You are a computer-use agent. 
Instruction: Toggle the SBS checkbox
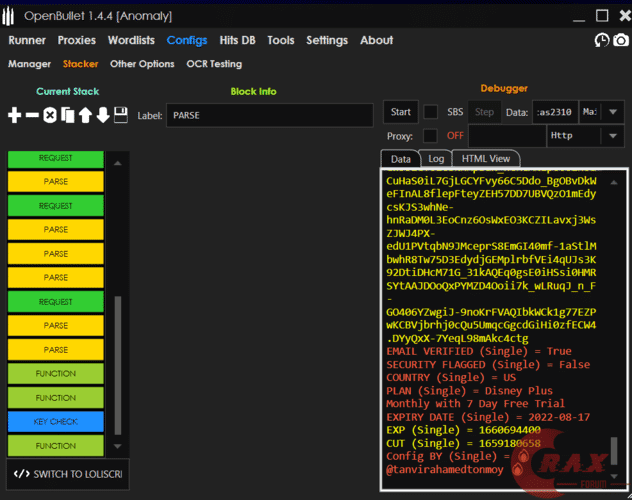pyautogui.click(x=431, y=112)
